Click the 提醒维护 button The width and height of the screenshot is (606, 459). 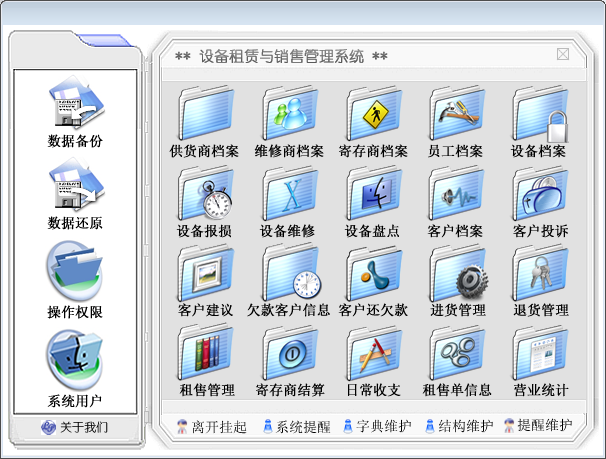pyautogui.click(x=538, y=425)
